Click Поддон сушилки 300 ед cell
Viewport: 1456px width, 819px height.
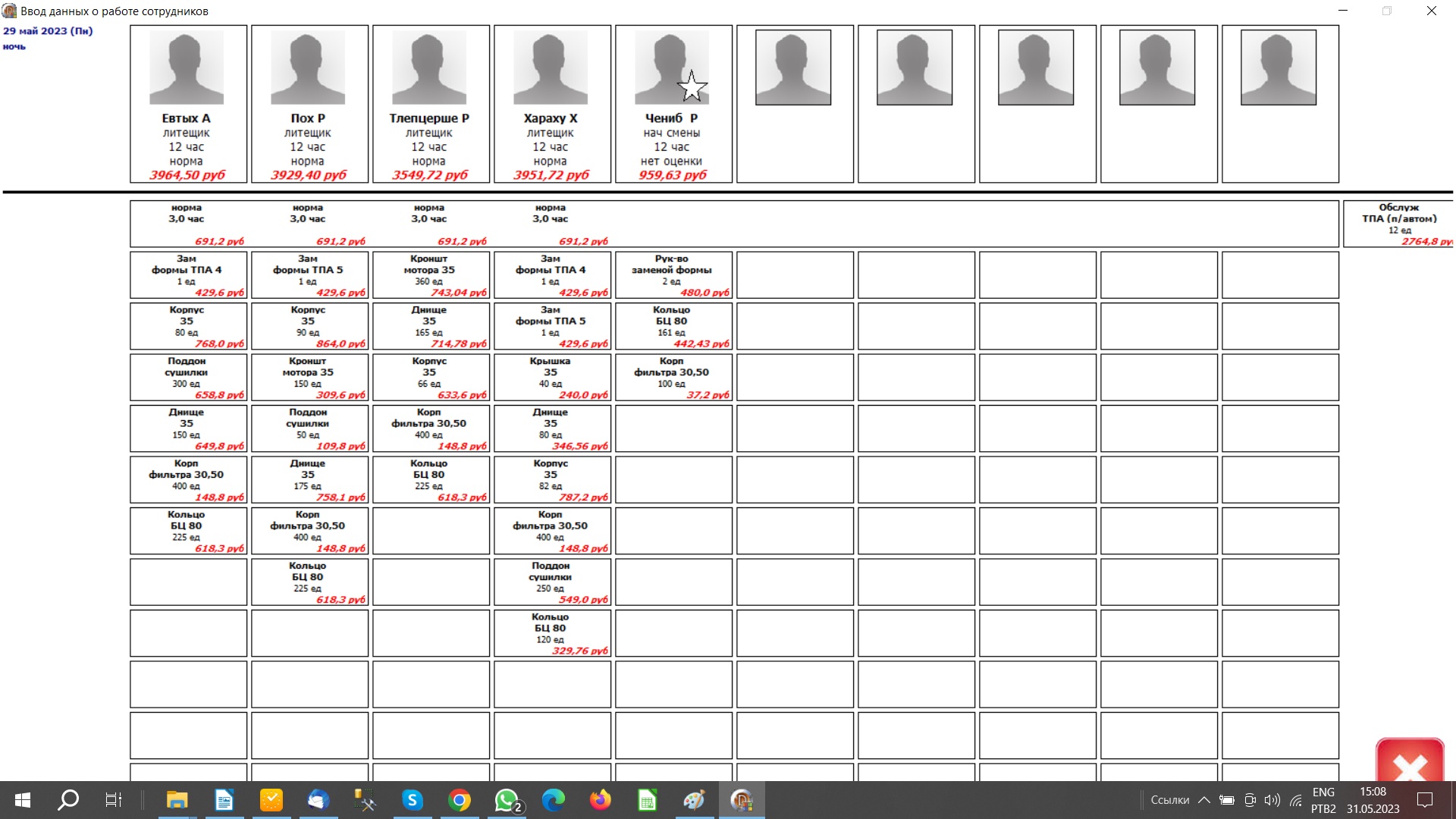tap(188, 378)
